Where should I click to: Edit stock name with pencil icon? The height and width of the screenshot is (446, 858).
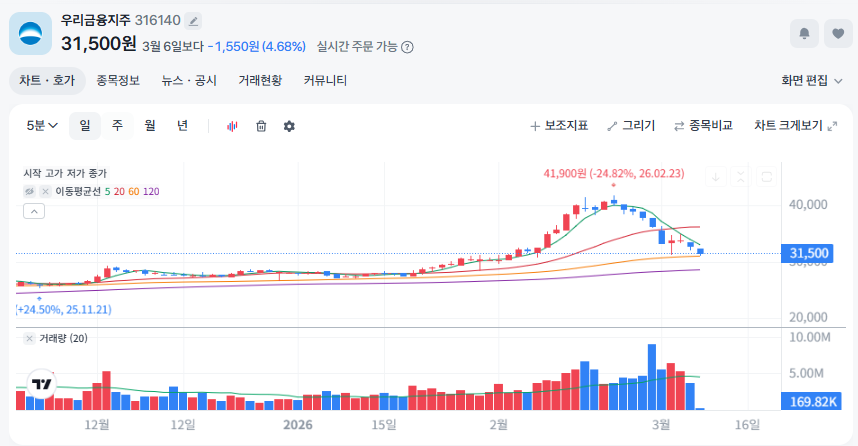point(193,21)
